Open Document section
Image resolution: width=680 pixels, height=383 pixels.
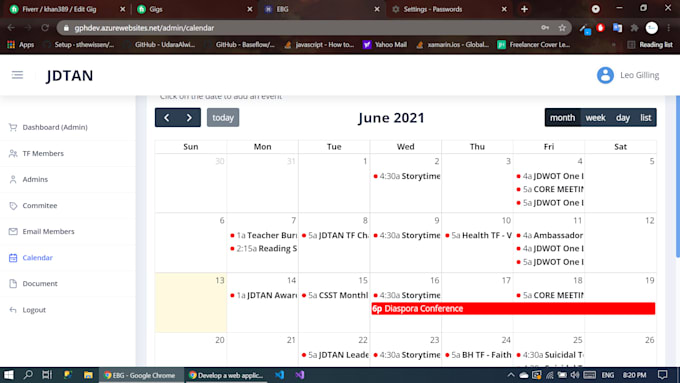tap(40, 283)
